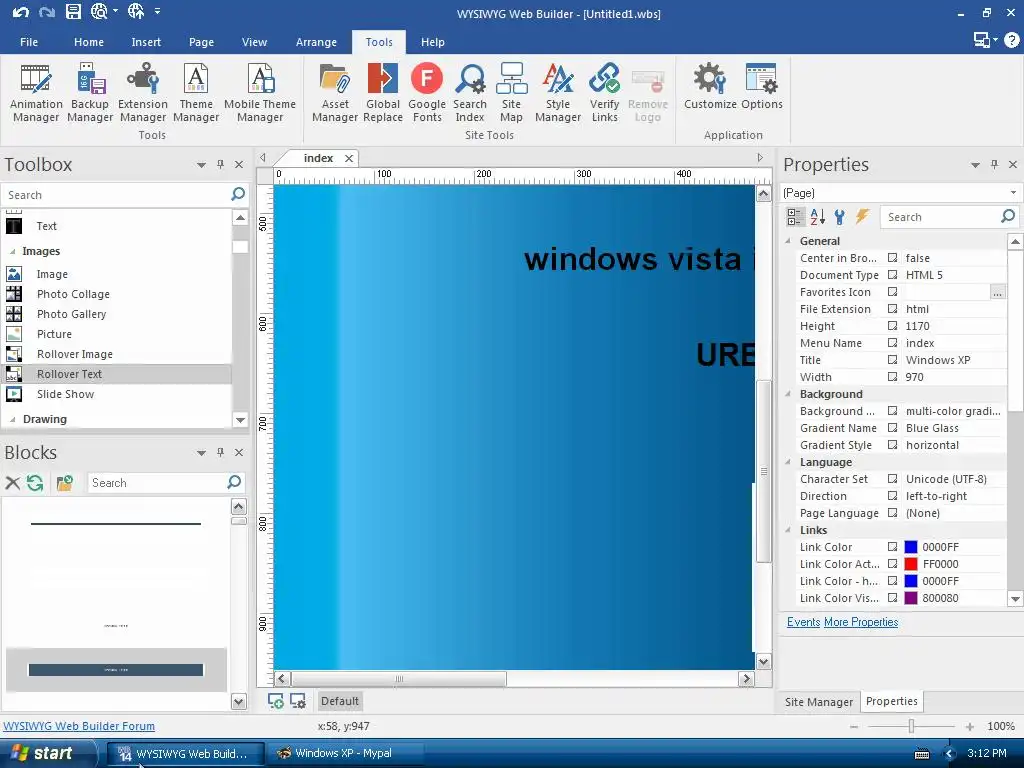1024x768 pixels.
Task: Generate the Site Map
Action: [x=511, y=93]
